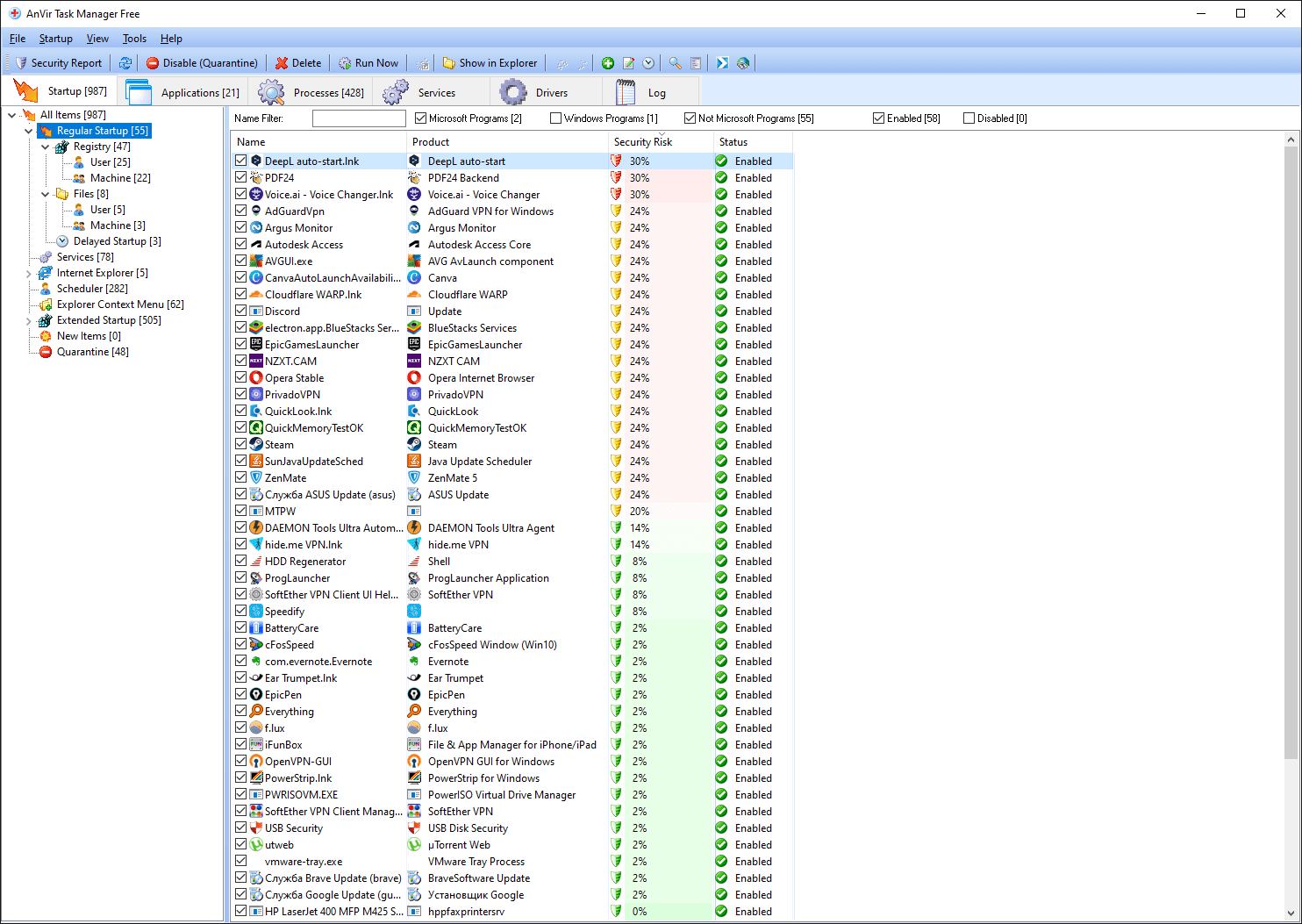
Task: Click the globe toolbar icon
Action: click(743, 63)
